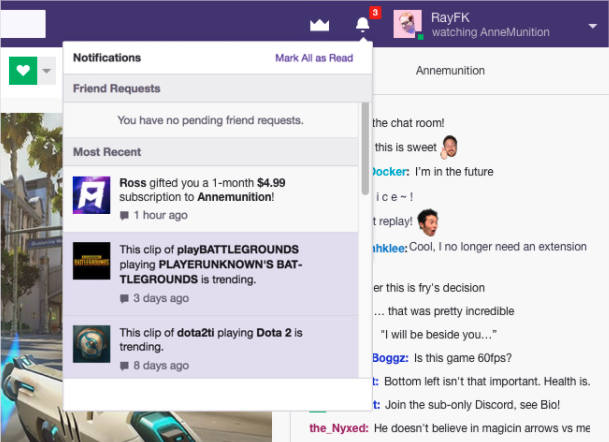Viewport: 609px width, 442px height.
Task: Open the RayFK profile avatar
Action: [407, 24]
